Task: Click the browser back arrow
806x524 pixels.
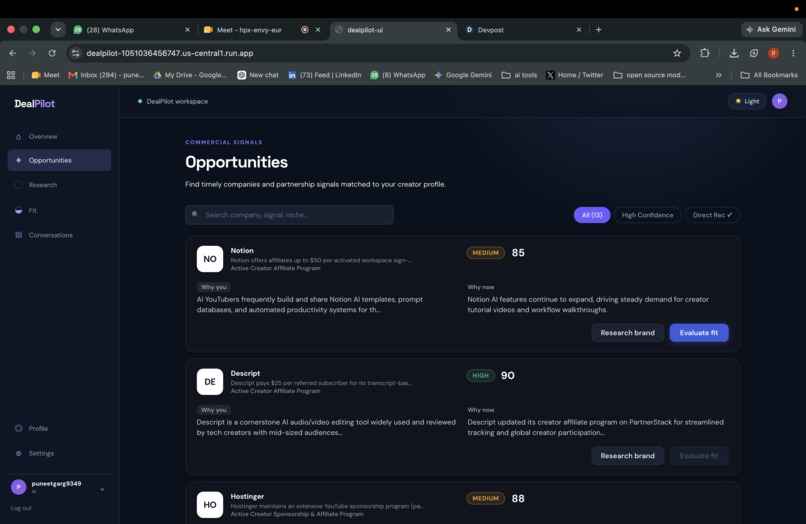Action: (x=12, y=53)
